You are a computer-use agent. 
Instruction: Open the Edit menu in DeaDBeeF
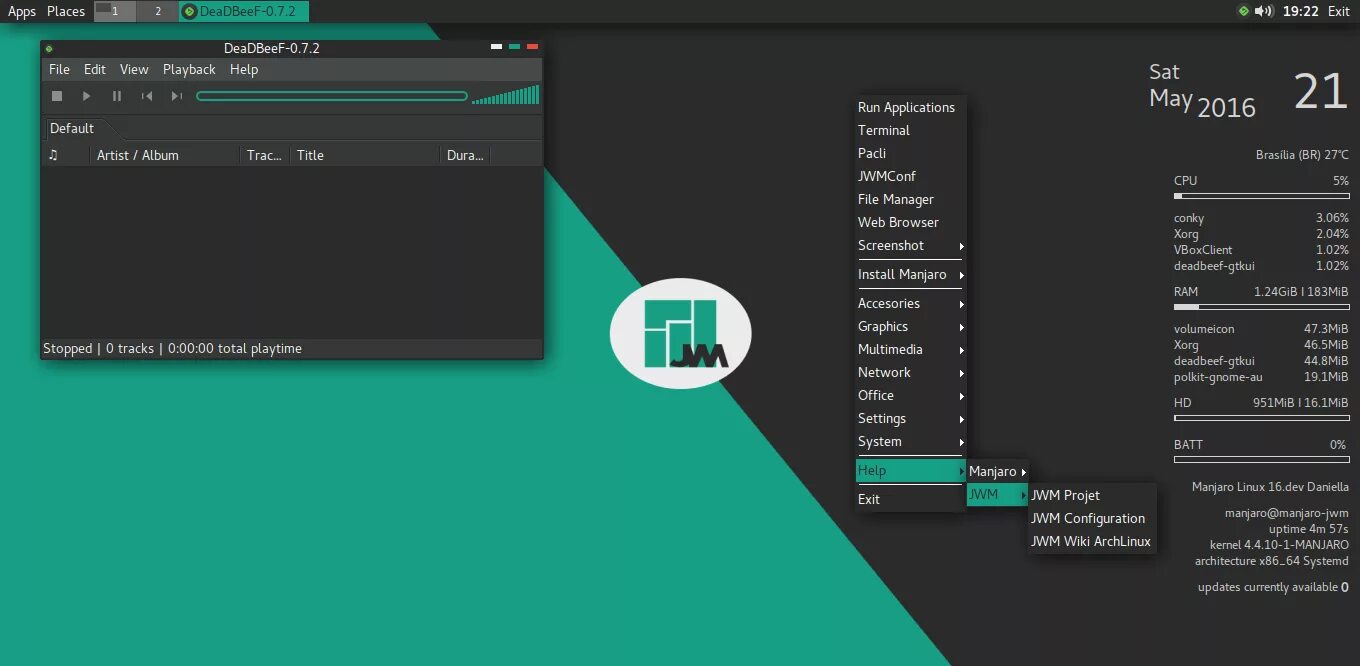point(94,69)
